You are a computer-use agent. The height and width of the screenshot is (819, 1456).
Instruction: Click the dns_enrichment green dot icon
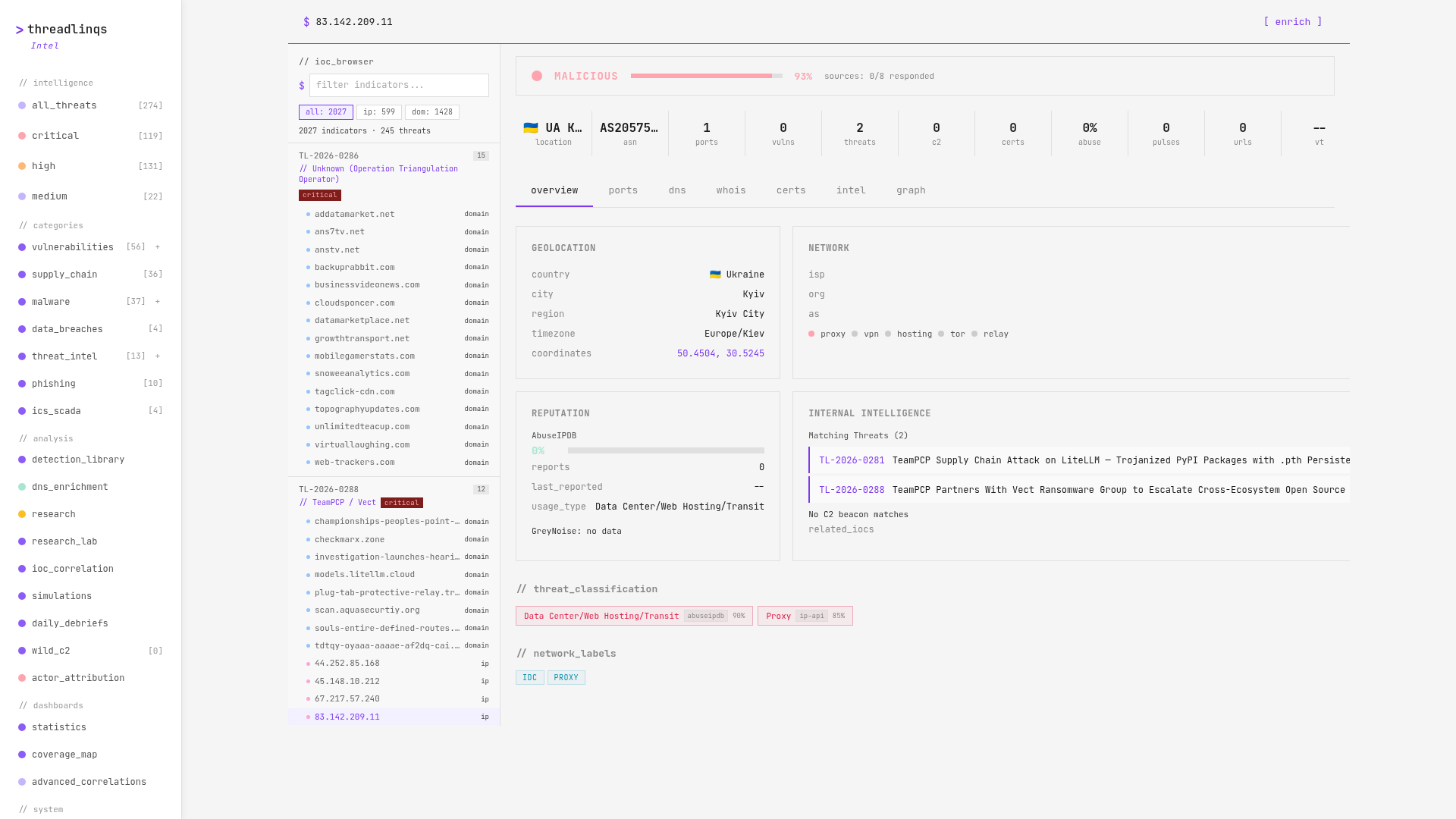coord(22,487)
